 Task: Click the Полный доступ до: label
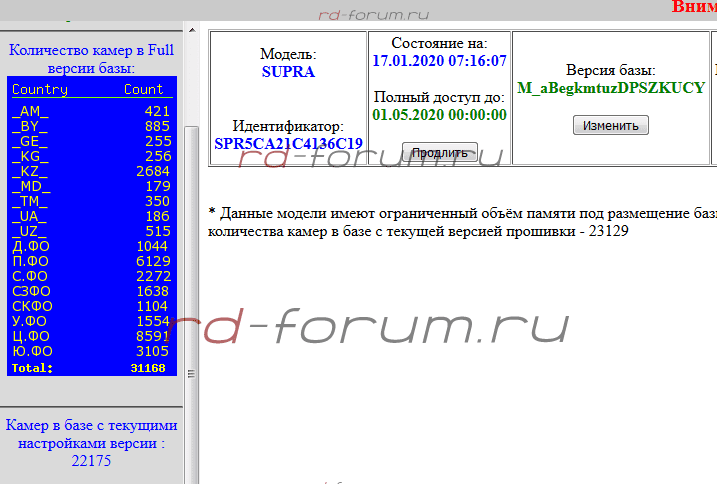439,97
